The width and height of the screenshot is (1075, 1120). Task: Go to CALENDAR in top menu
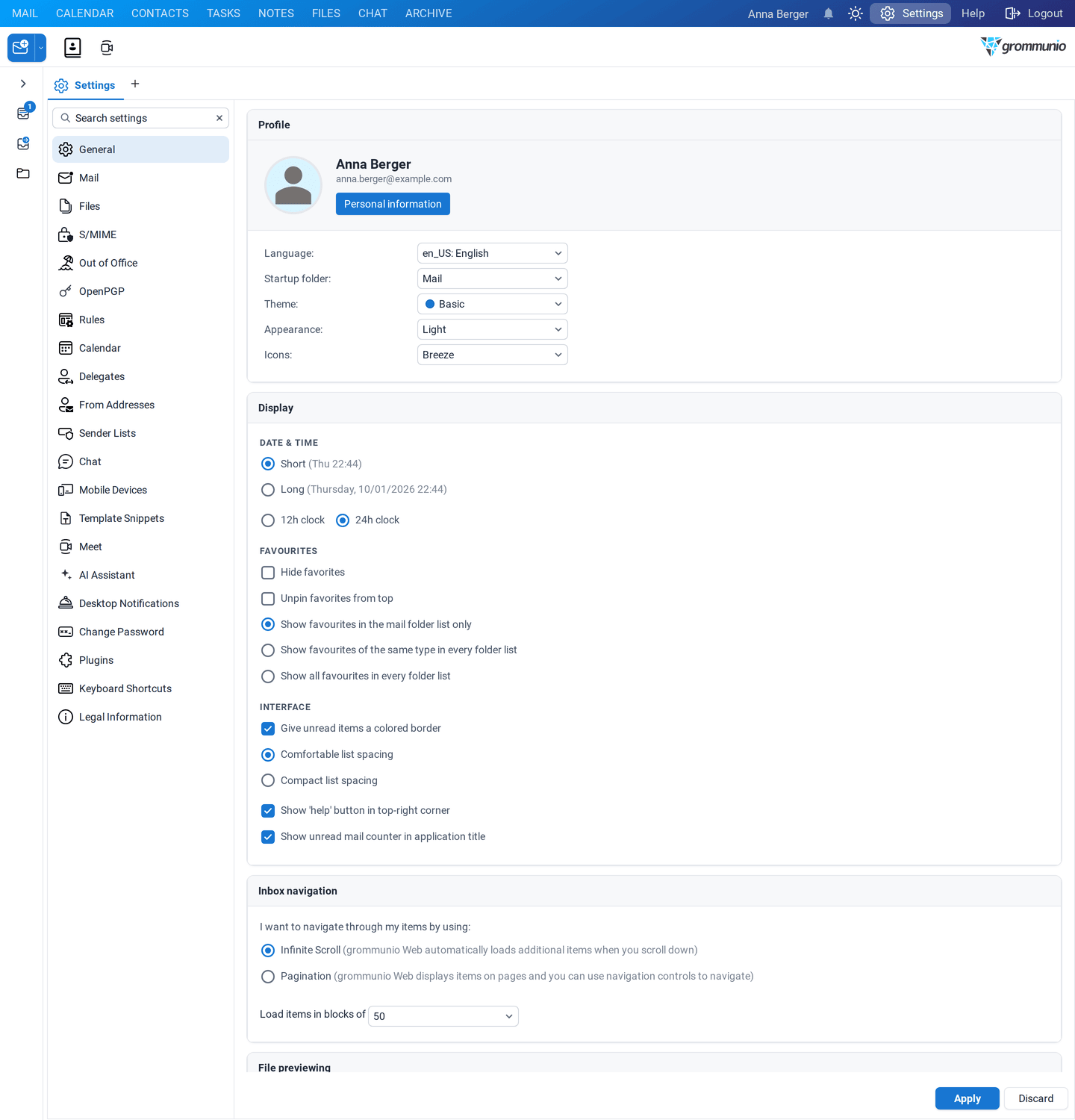tap(85, 13)
